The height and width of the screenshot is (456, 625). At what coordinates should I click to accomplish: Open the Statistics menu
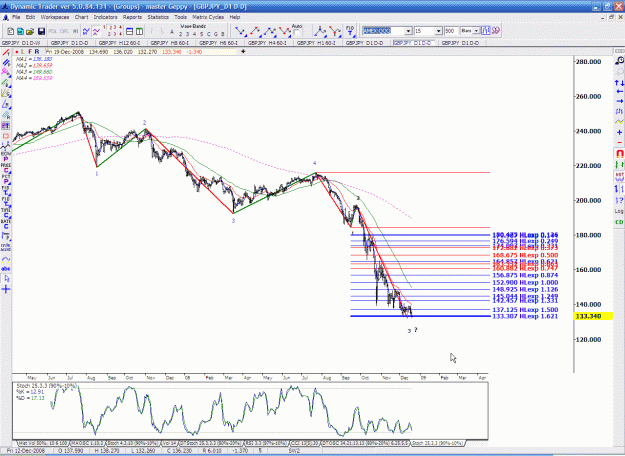[x=158, y=17]
